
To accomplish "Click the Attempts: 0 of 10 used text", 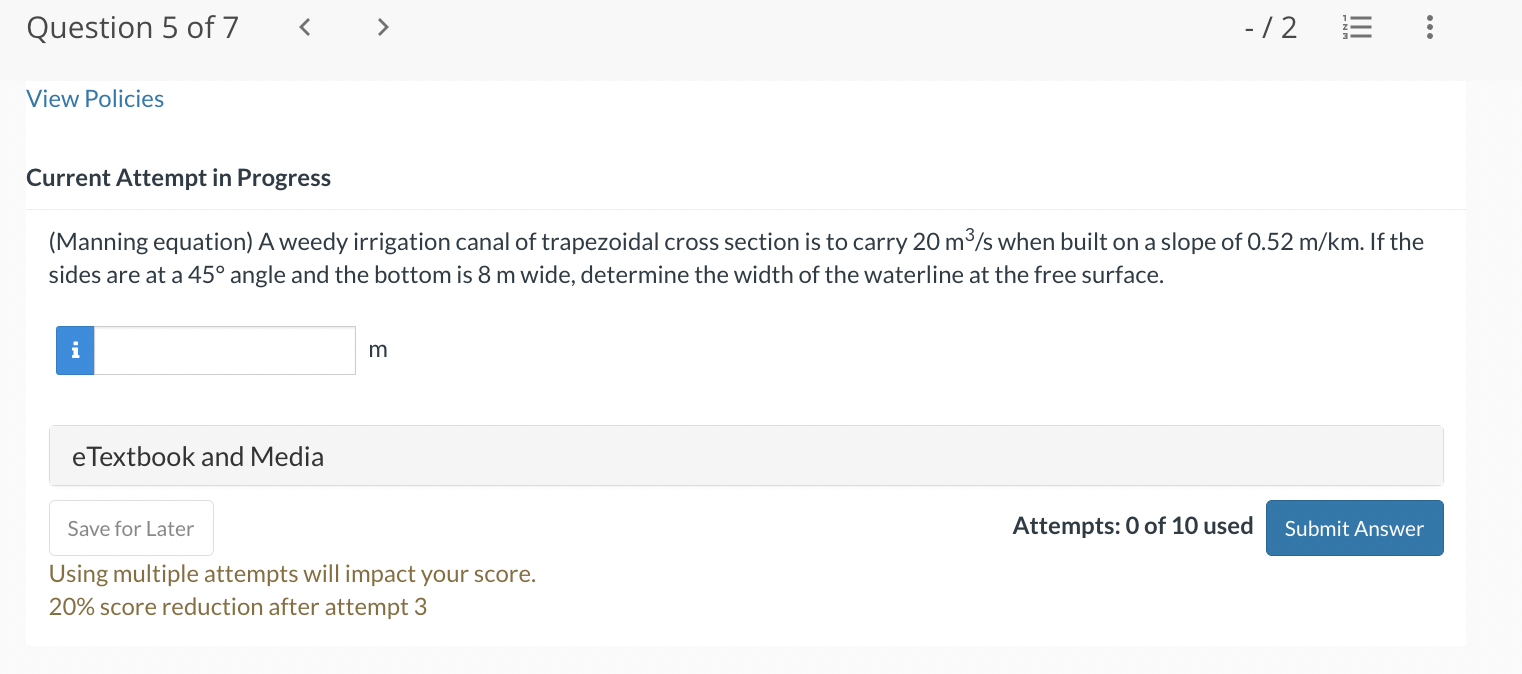I will (x=1132, y=525).
